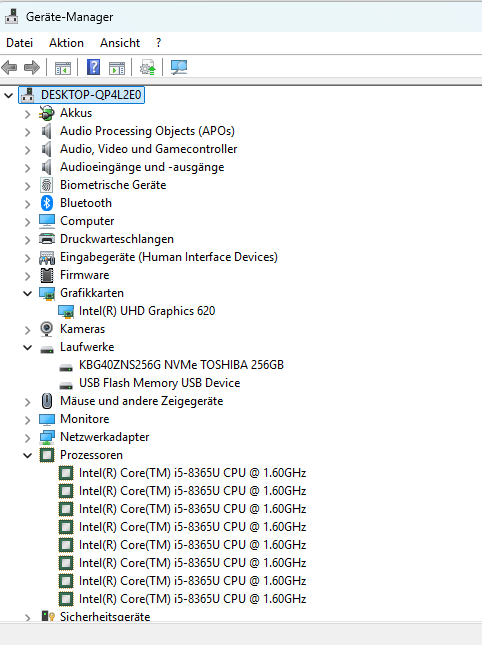
Task: Click the Druckwarteschlangen printer icon
Action: click(x=47, y=239)
